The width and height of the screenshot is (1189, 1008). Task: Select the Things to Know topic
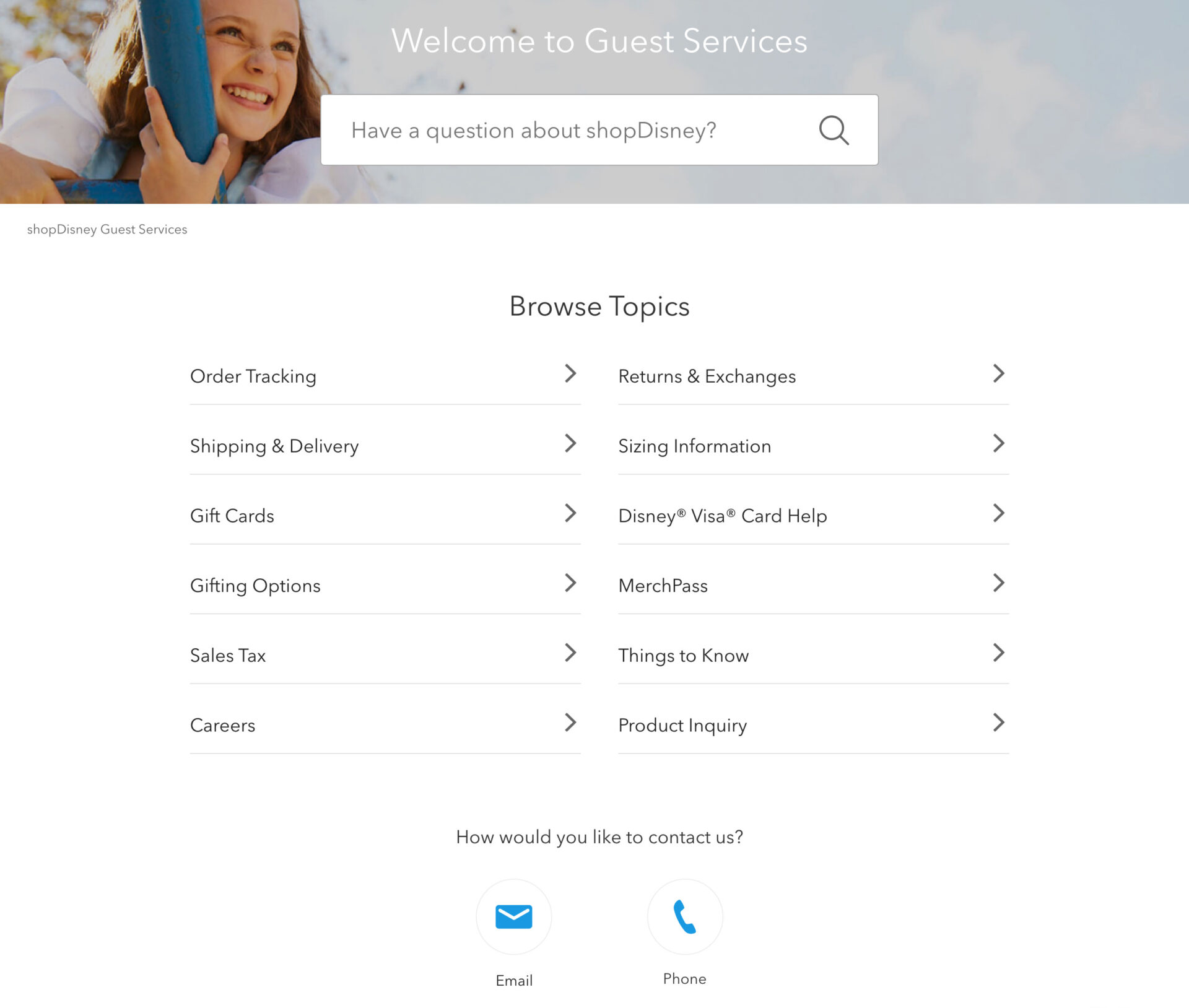coord(683,656)
